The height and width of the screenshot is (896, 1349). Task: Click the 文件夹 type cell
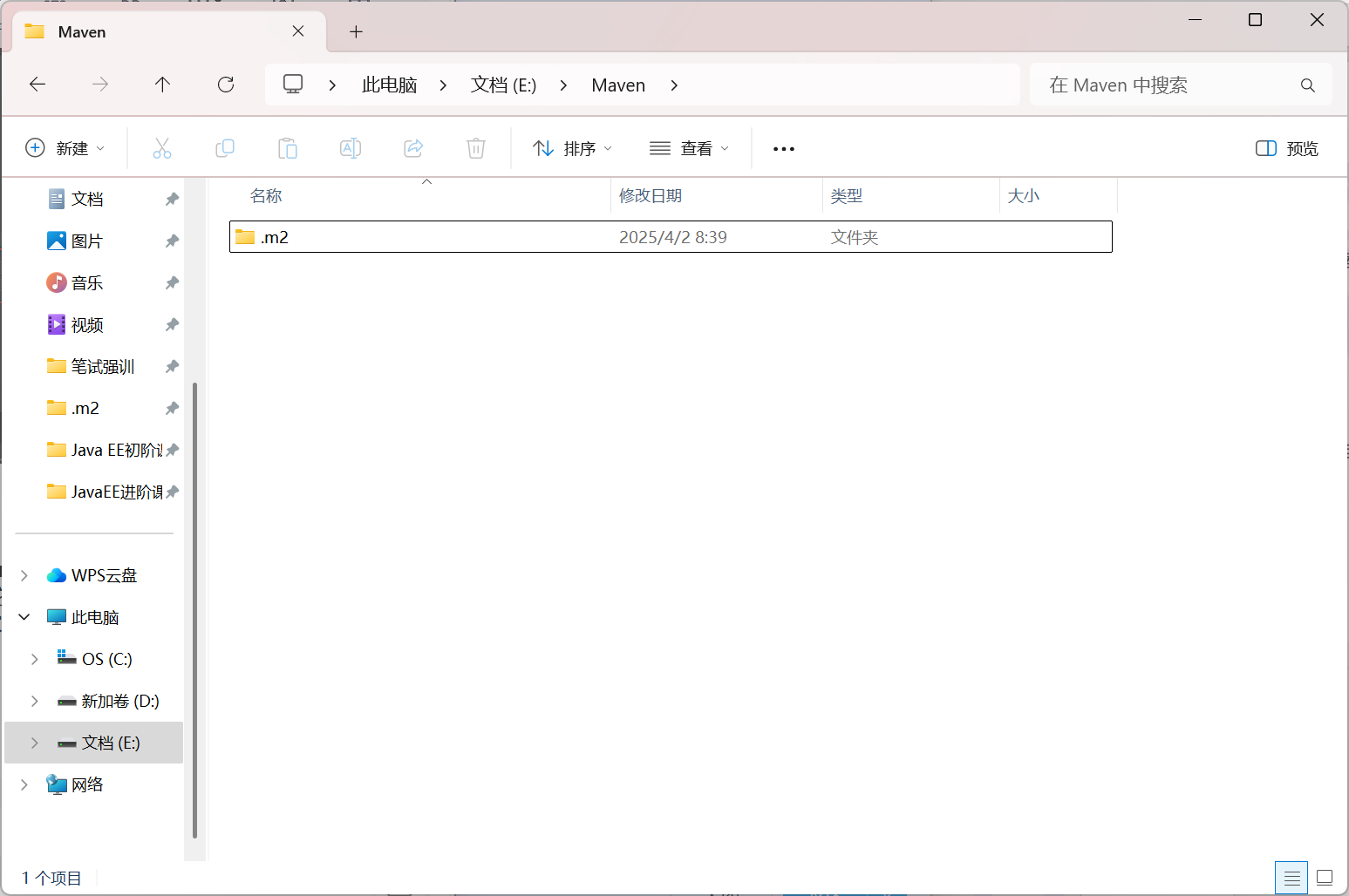pos(855,237)
